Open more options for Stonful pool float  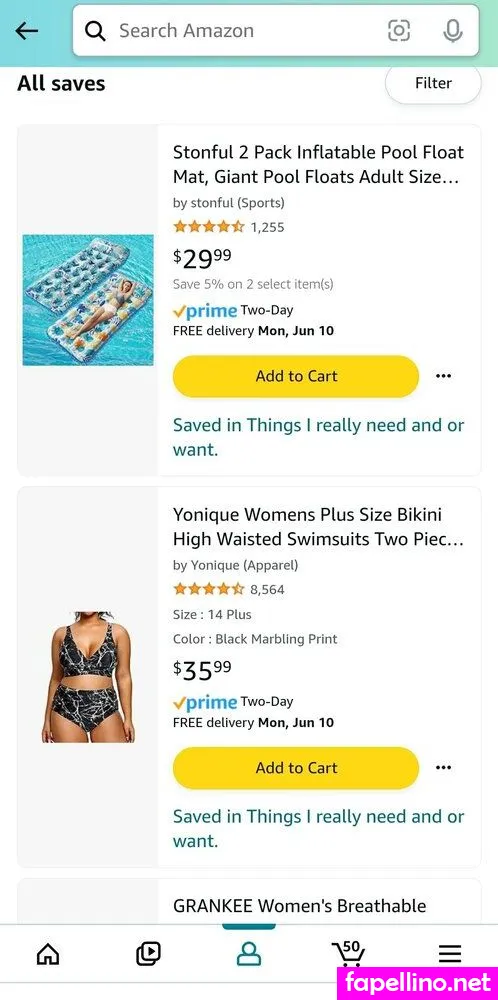(443, 376)
